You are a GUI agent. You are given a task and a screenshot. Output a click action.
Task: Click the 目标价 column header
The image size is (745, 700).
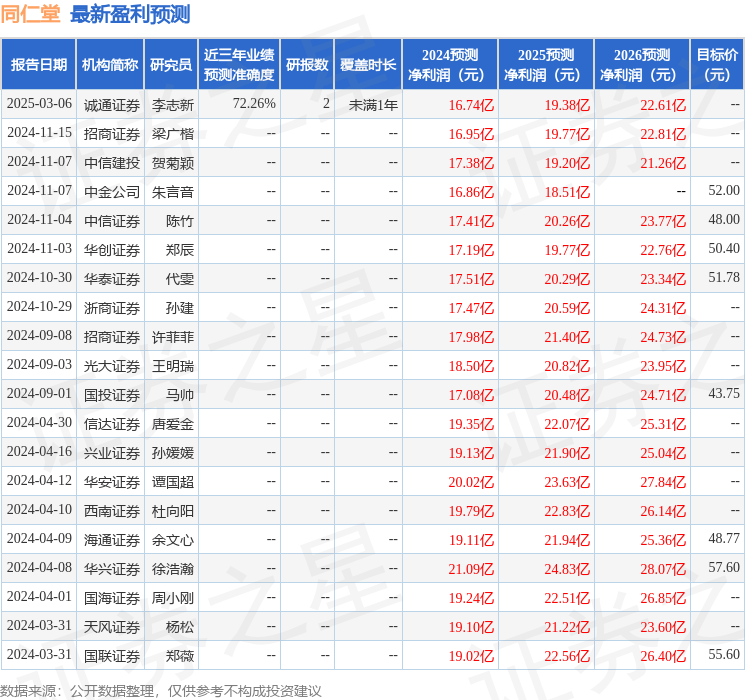pyautogui.click(x=716, y=65)
